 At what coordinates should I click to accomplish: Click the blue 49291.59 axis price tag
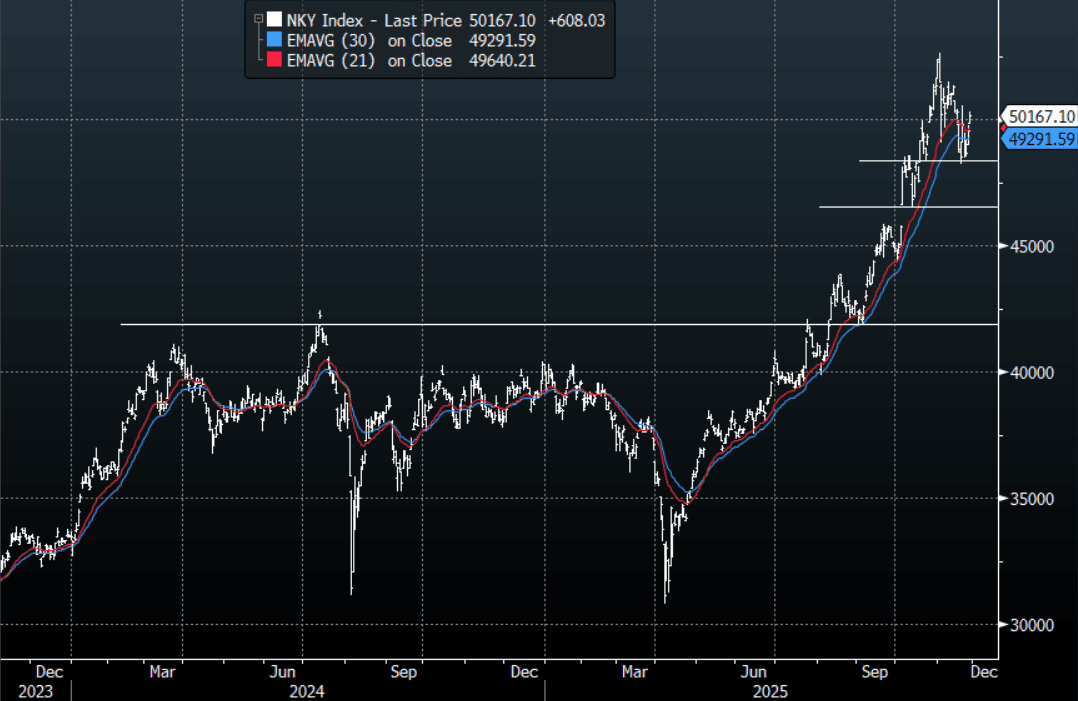point(1041,140)
